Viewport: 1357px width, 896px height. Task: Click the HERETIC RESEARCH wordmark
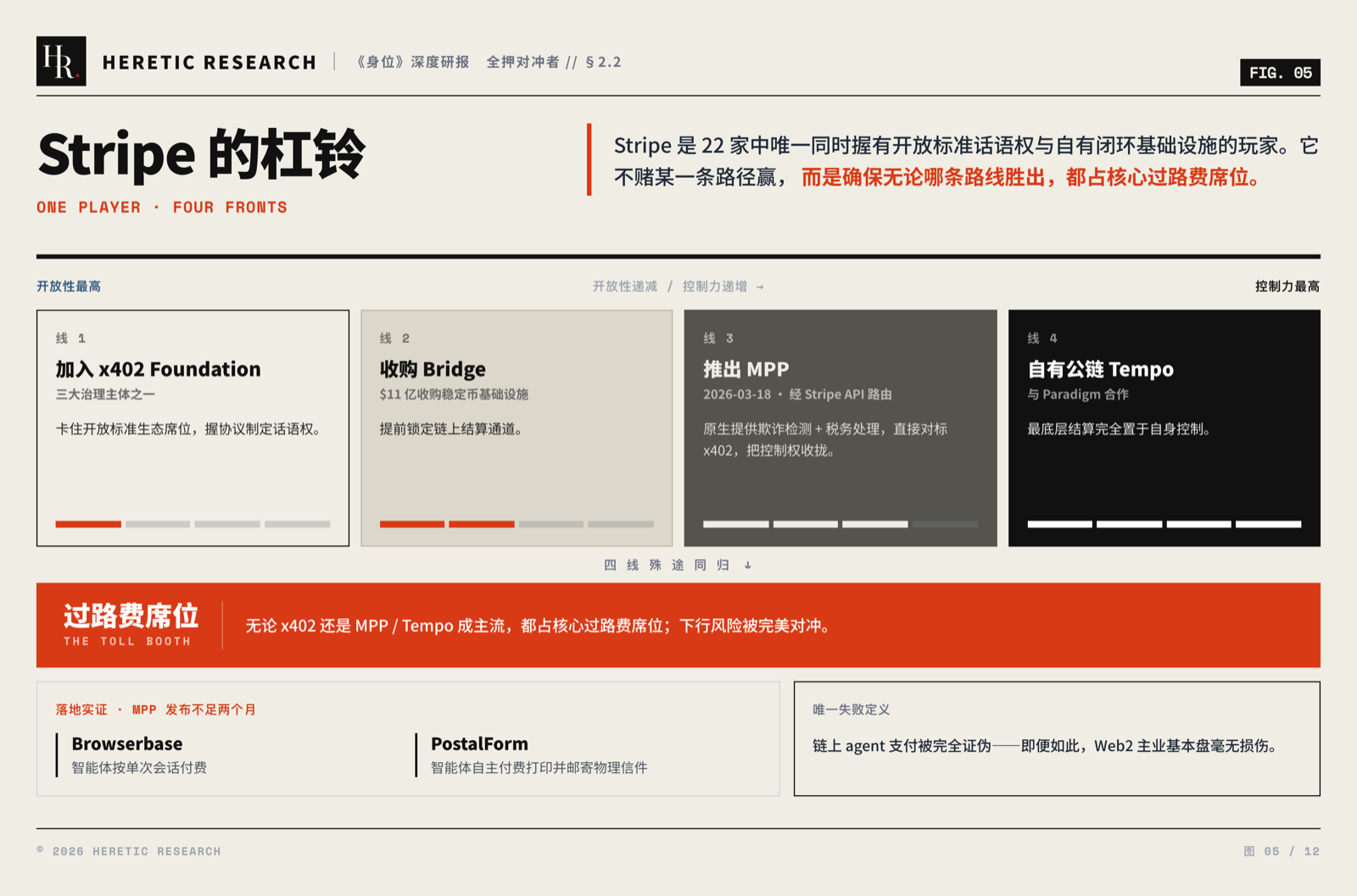click(x=209, y=63)
